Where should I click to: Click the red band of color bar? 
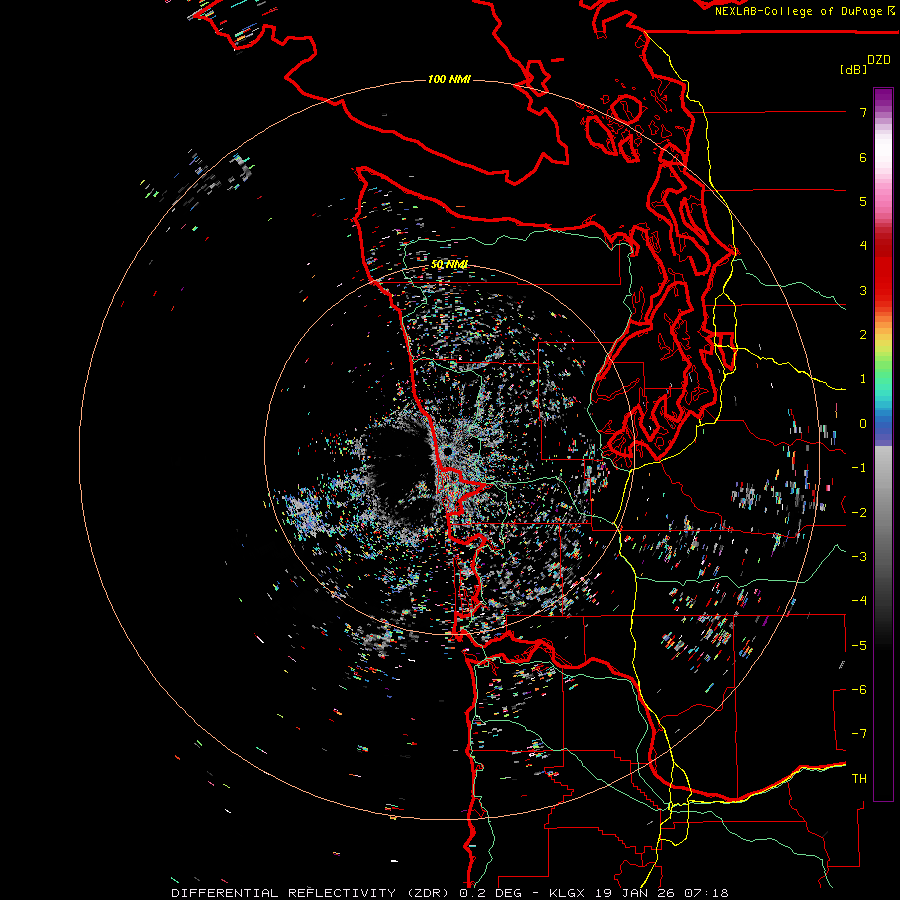[x=883, y=270]
